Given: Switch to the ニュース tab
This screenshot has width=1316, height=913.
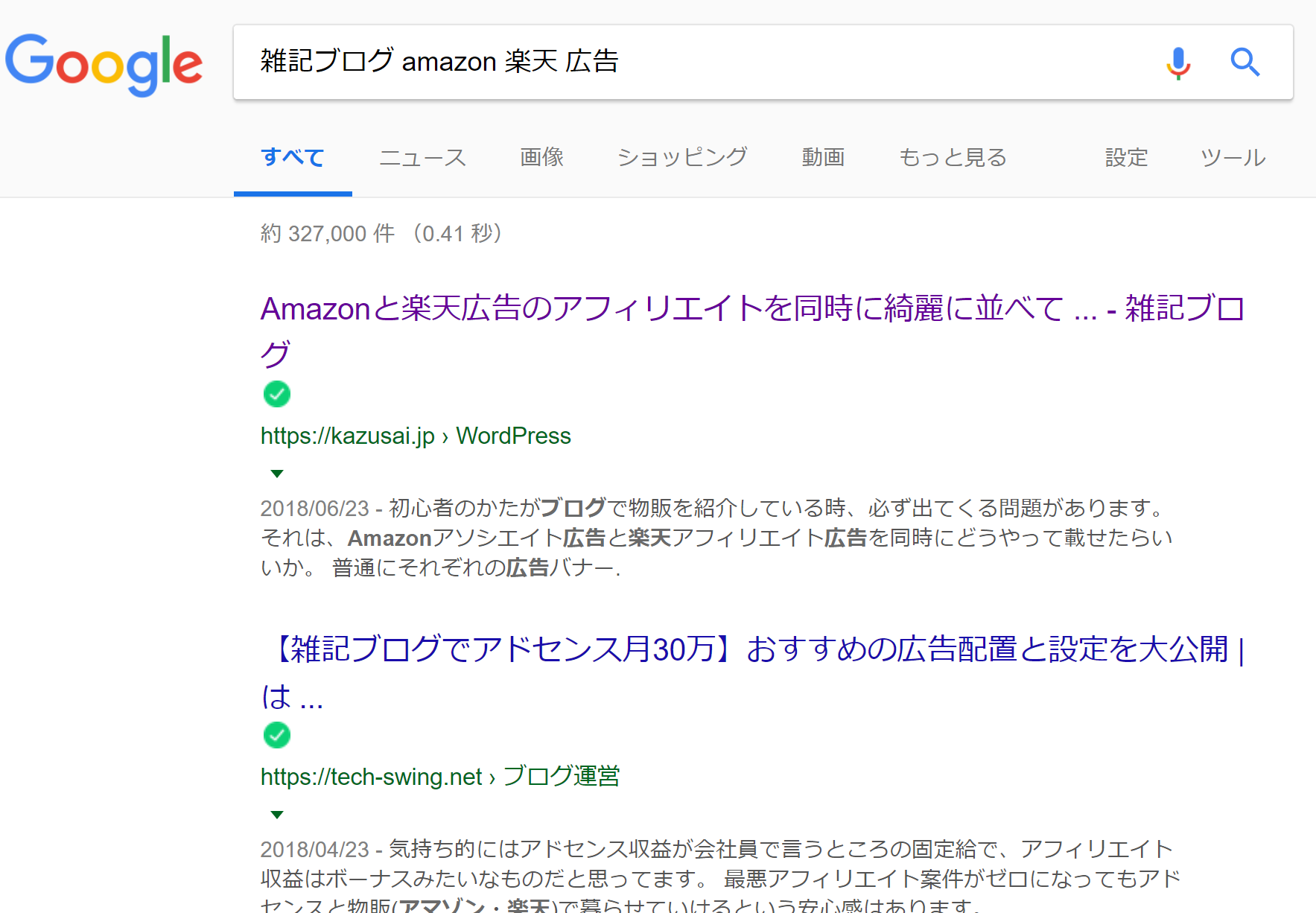Looking at the screenshot, I should point(422,157).
